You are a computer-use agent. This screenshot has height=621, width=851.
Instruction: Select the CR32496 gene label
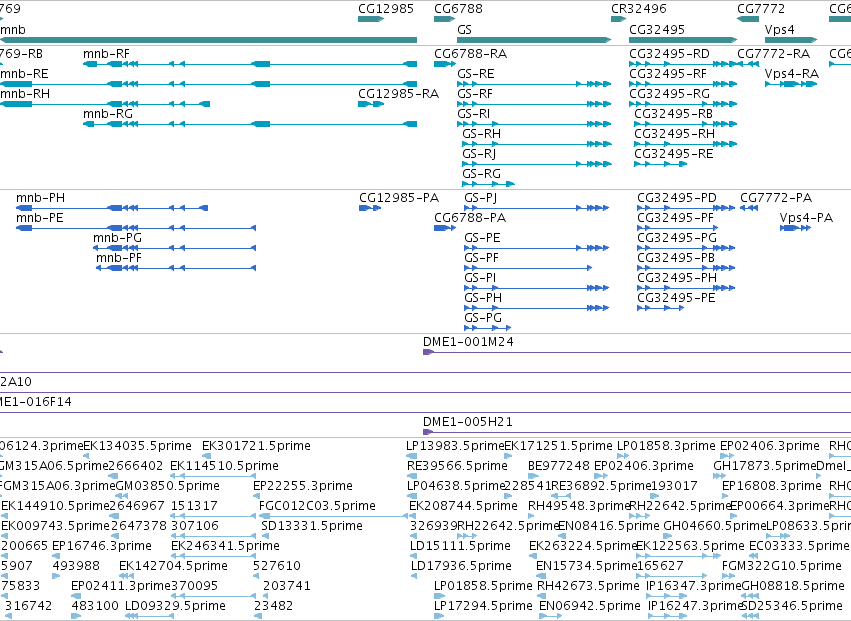click(x=639, y=9)
